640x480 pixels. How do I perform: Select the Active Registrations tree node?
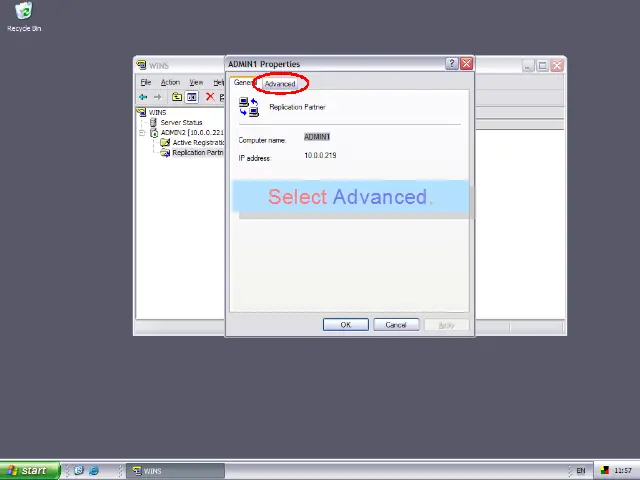197,143
